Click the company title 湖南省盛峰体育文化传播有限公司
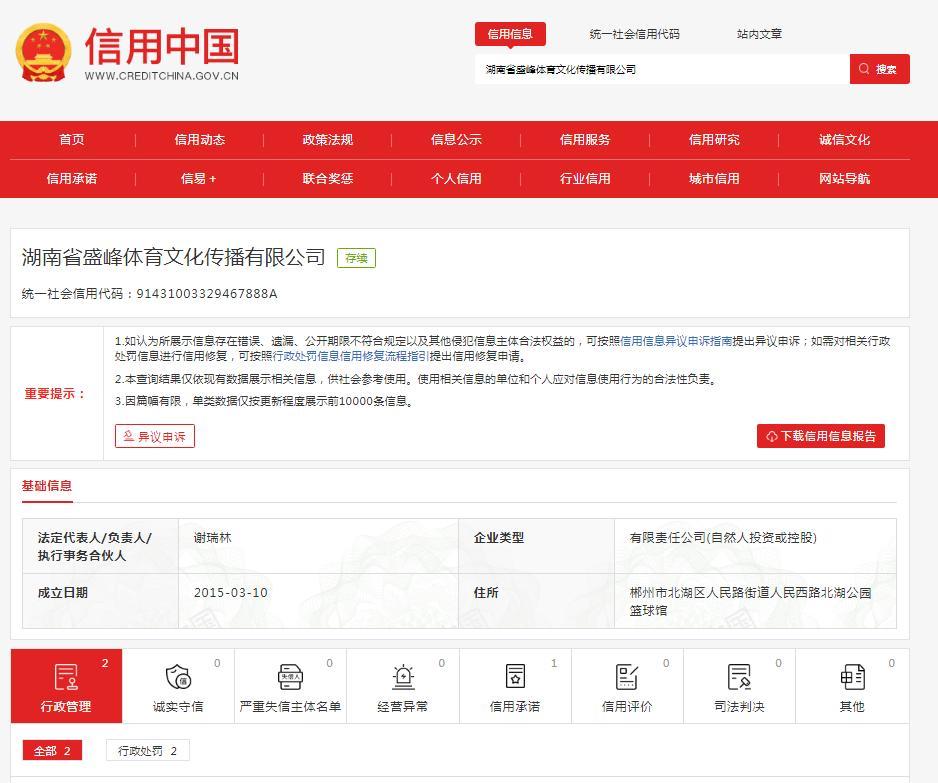The width and height of the screenshot is (938, 783). point(173,257)
